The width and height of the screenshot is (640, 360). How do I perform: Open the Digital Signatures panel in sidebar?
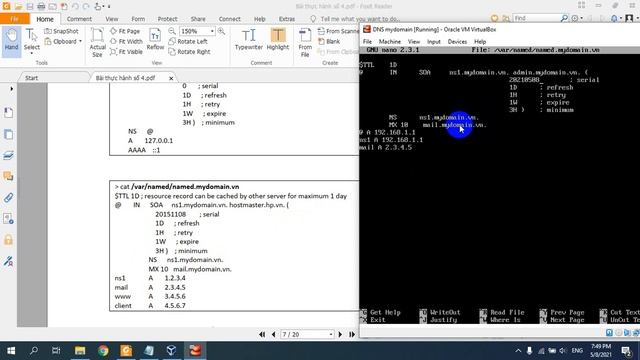tap(8, 261)
